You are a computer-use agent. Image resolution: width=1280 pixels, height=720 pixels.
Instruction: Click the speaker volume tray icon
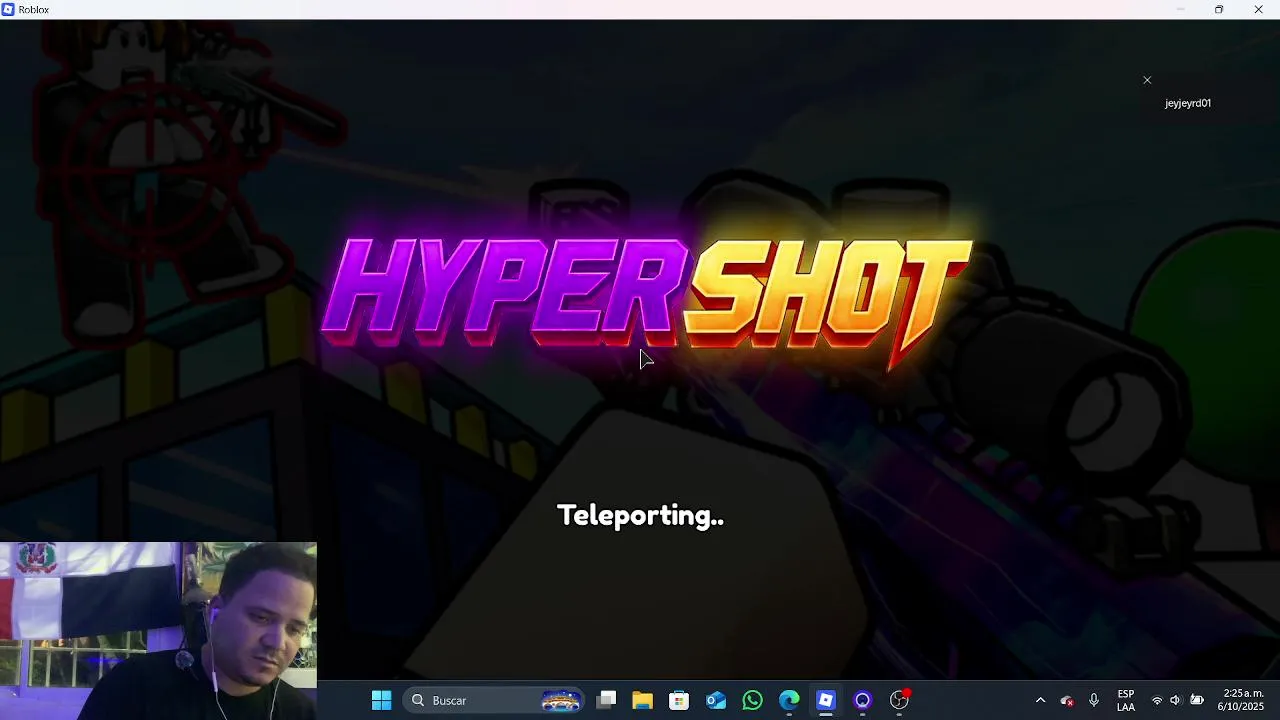pyautogui.click(x=1176, y=700)
